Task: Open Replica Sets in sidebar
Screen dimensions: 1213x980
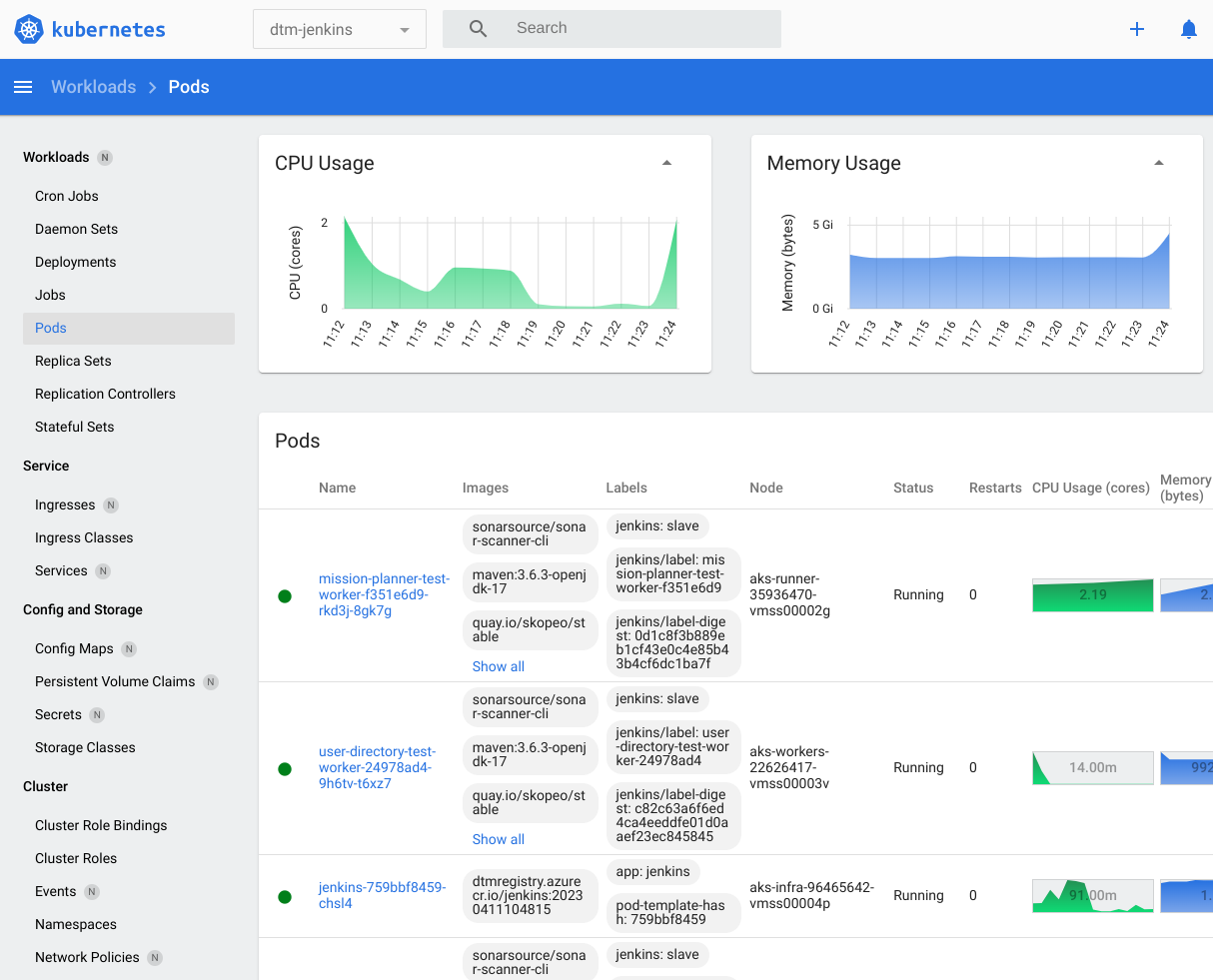Action: point(73,361)
